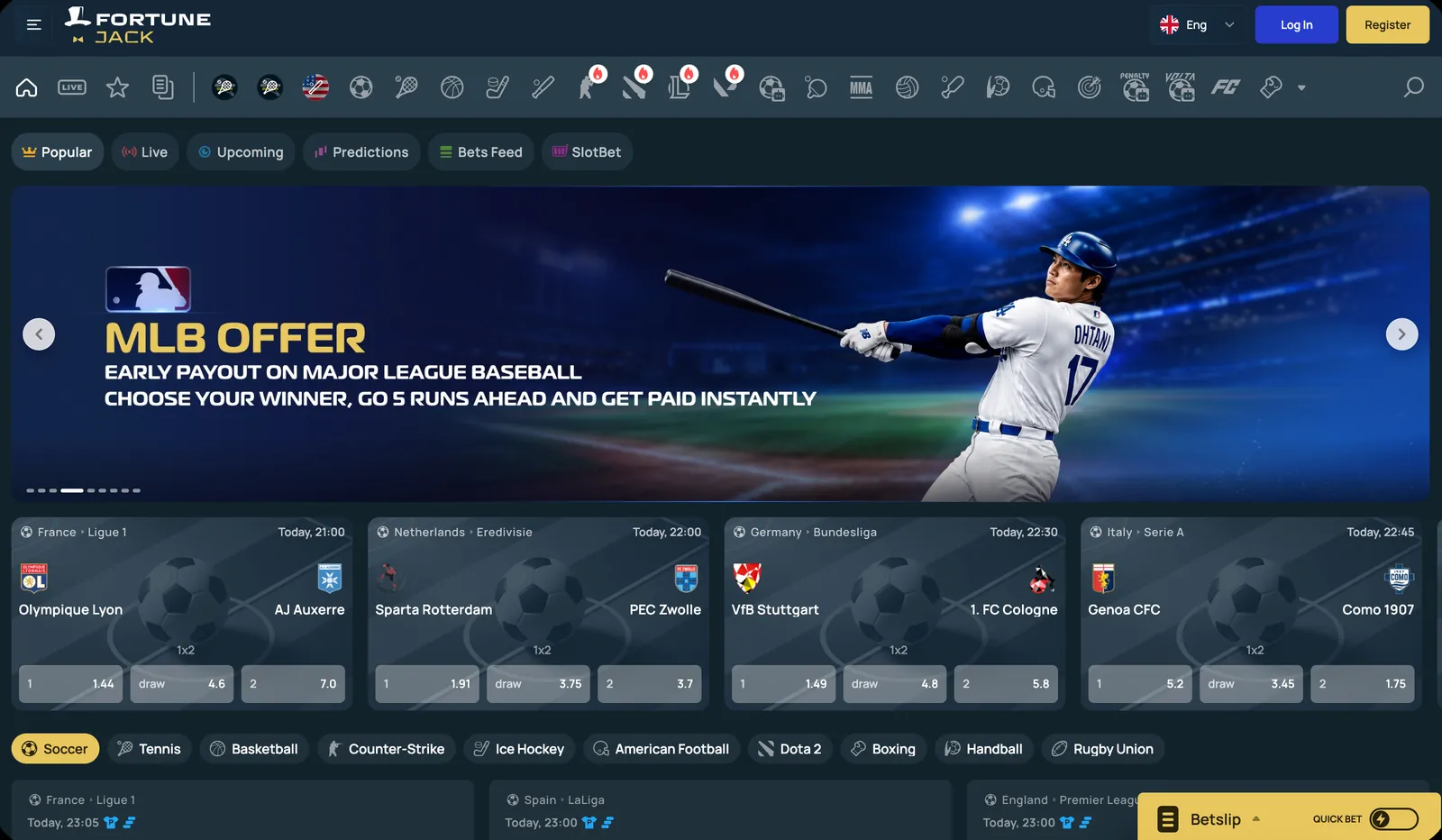Switch to the Live tab
This screenshot has height=840, width=1442.
tap(145, 152)
